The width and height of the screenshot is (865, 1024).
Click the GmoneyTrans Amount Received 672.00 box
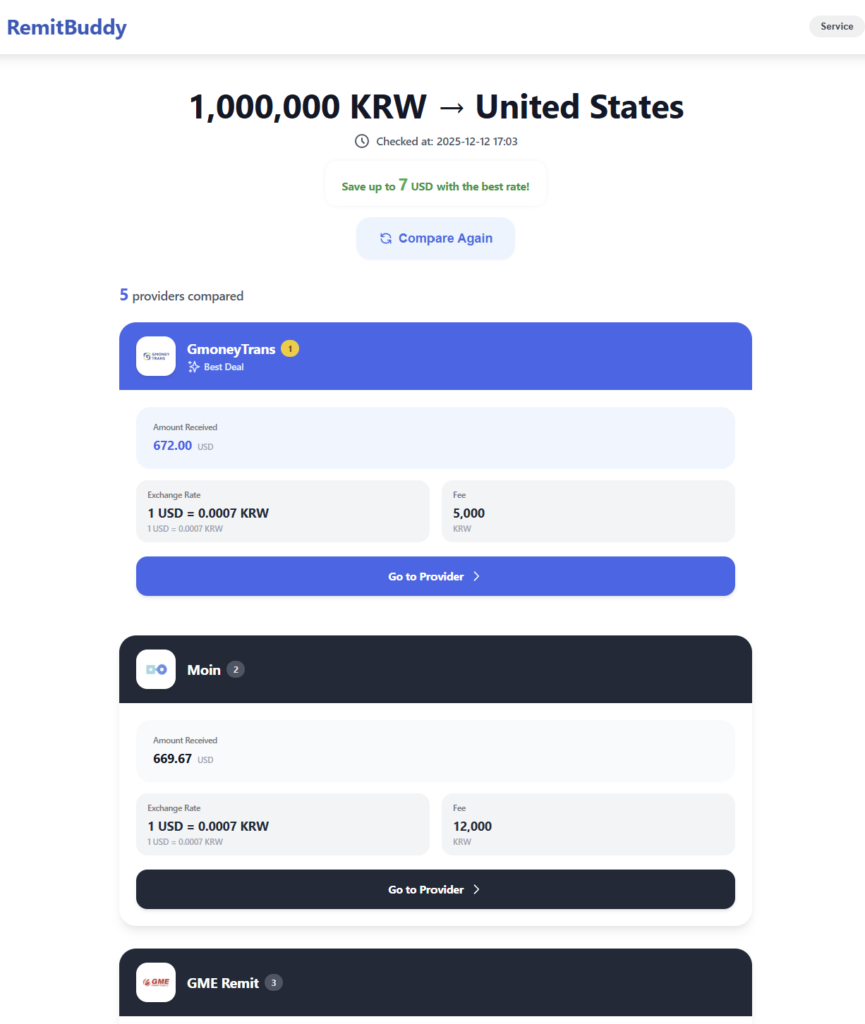tap(435, 438)
